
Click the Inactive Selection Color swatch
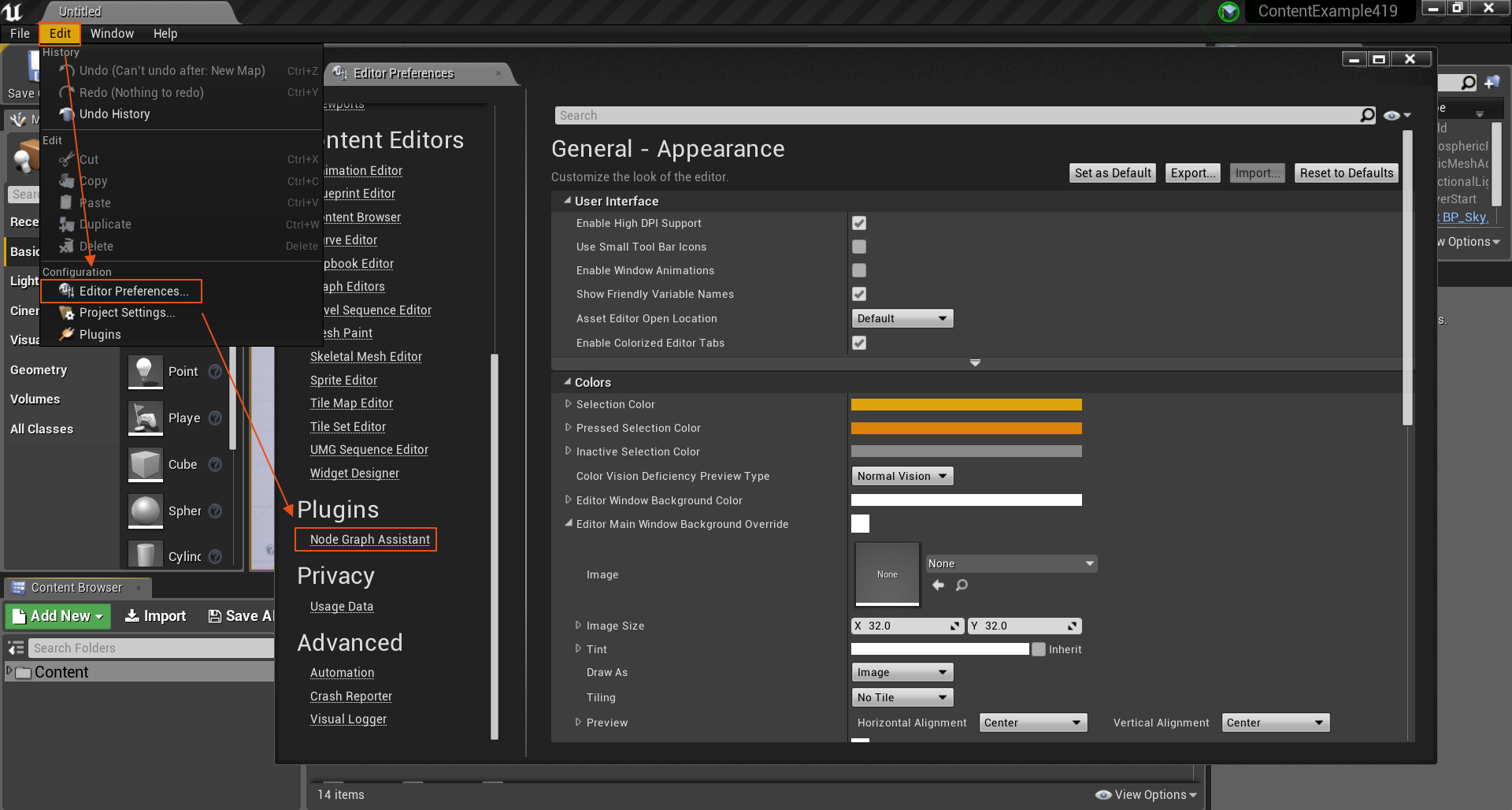click(966, 451)
